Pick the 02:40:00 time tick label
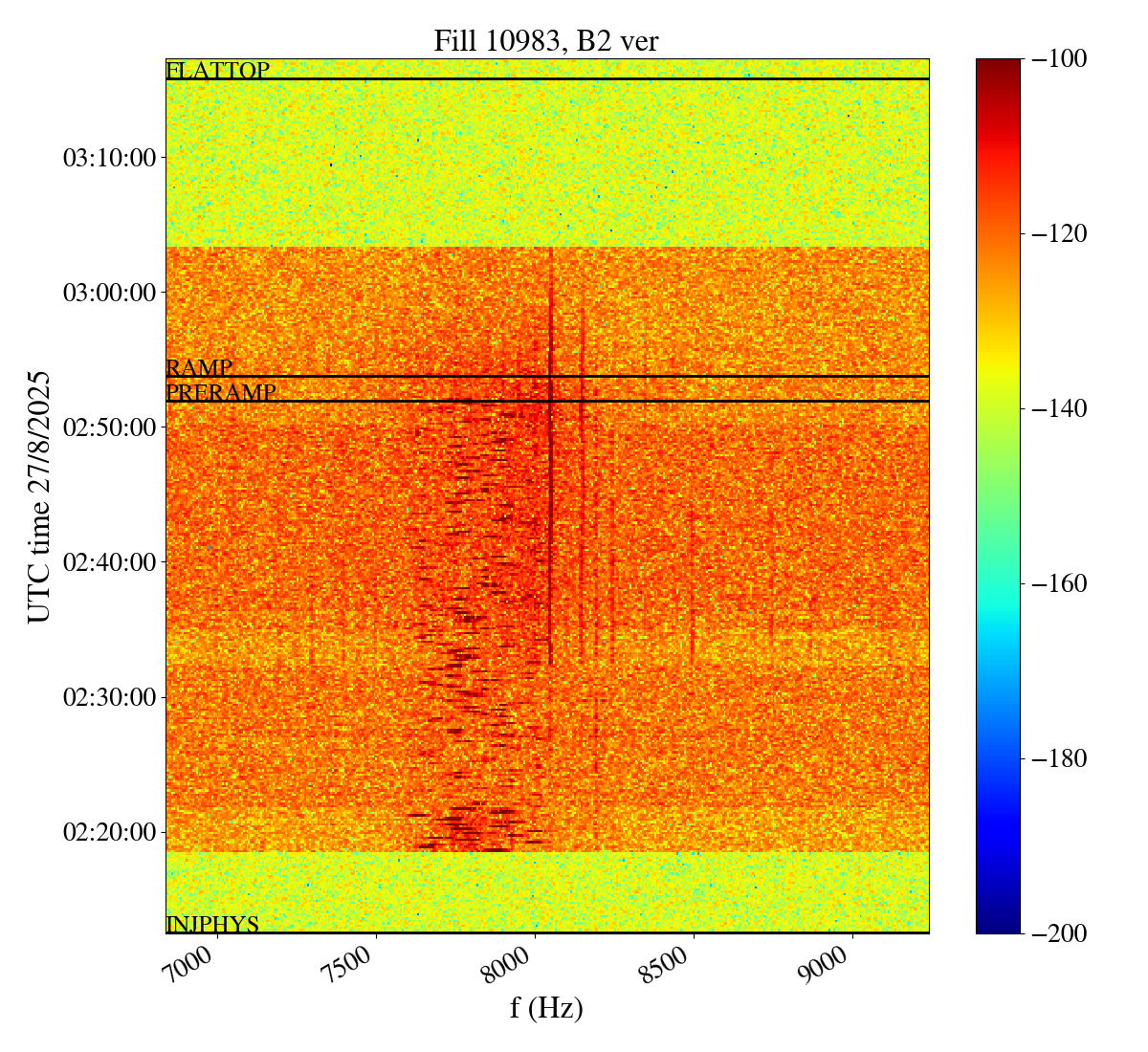The image size is (1148, 1052). 109,562
